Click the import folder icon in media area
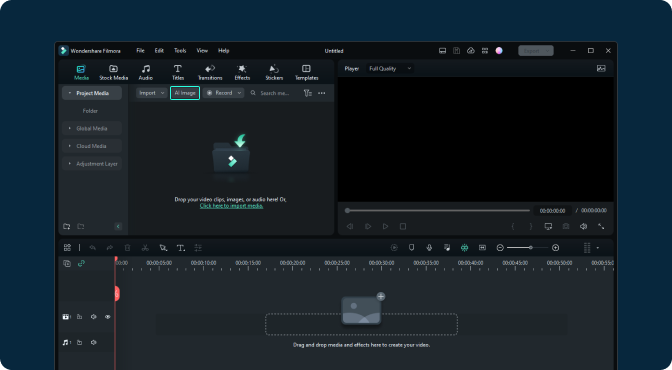 232,153
